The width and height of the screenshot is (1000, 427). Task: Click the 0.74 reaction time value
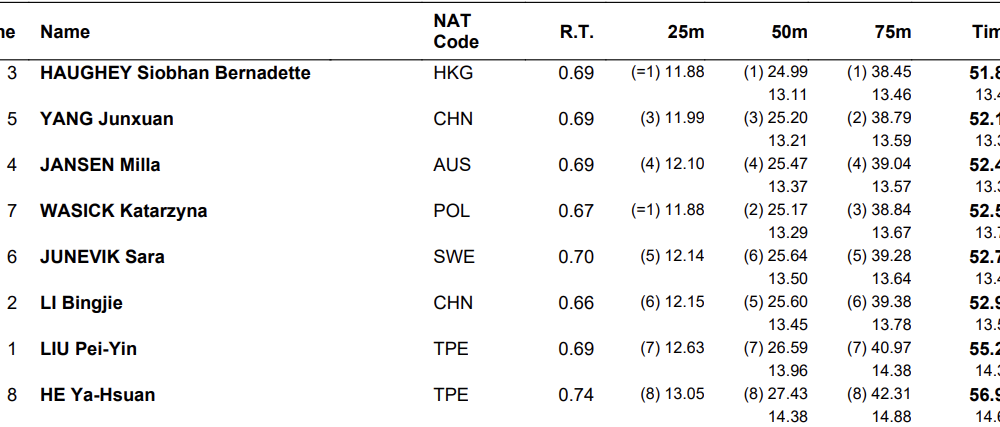[x=576, y=395]
